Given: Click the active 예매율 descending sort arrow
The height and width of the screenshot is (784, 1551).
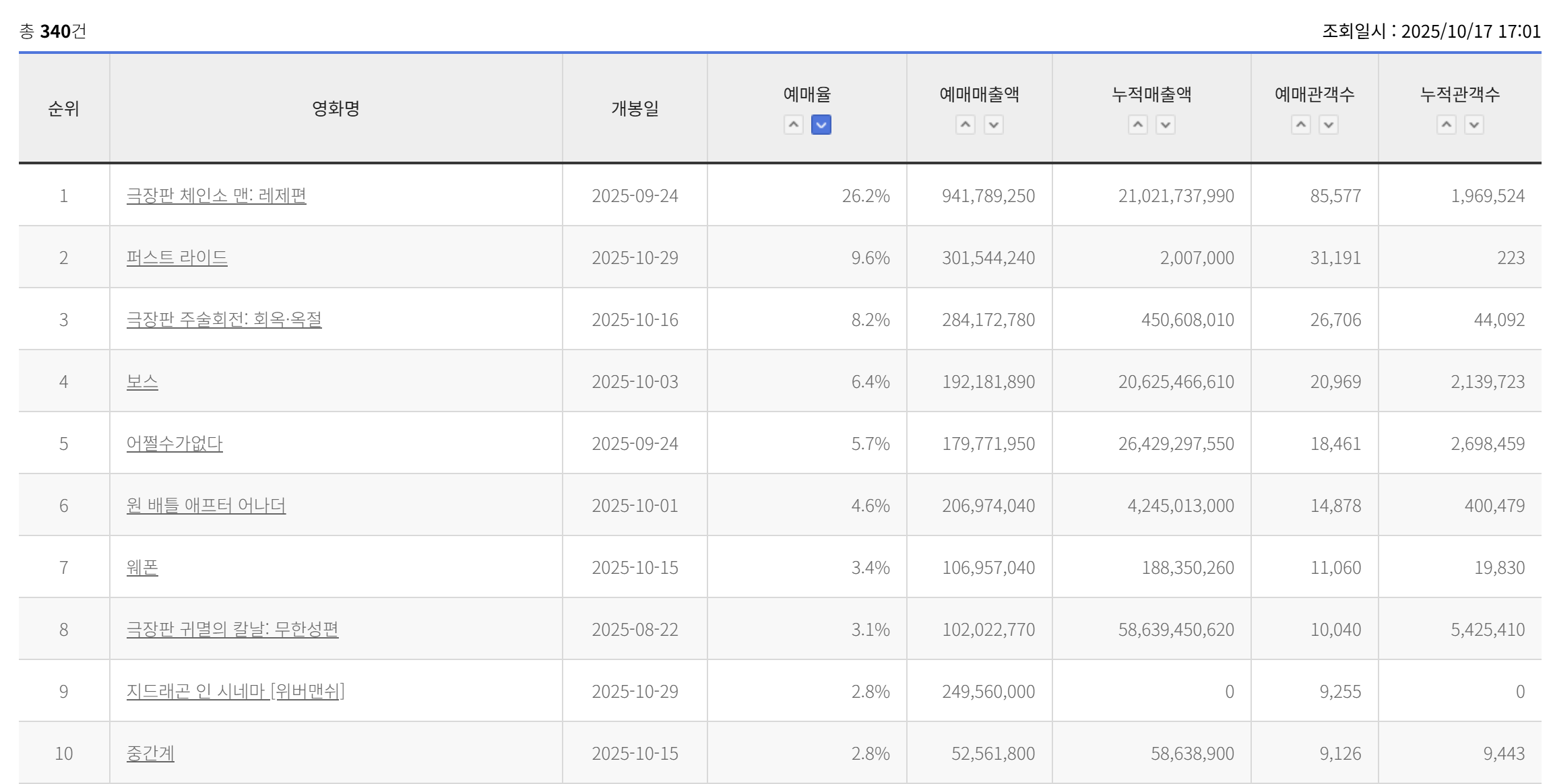Looking at the screenshot, I should 821,125.
